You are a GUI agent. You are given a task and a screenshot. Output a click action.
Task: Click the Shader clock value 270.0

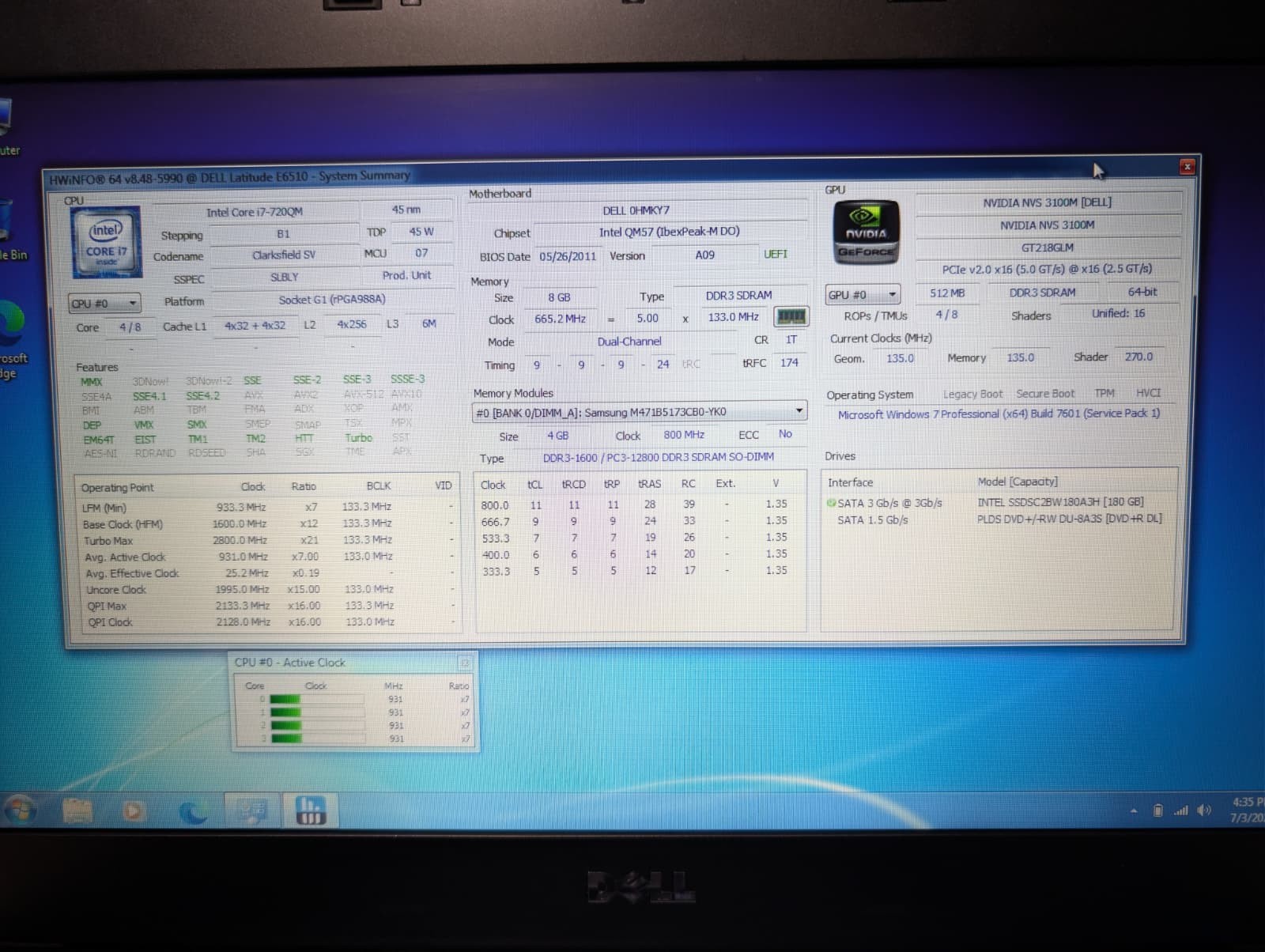pyautogui.click(x=1138, y=357)
